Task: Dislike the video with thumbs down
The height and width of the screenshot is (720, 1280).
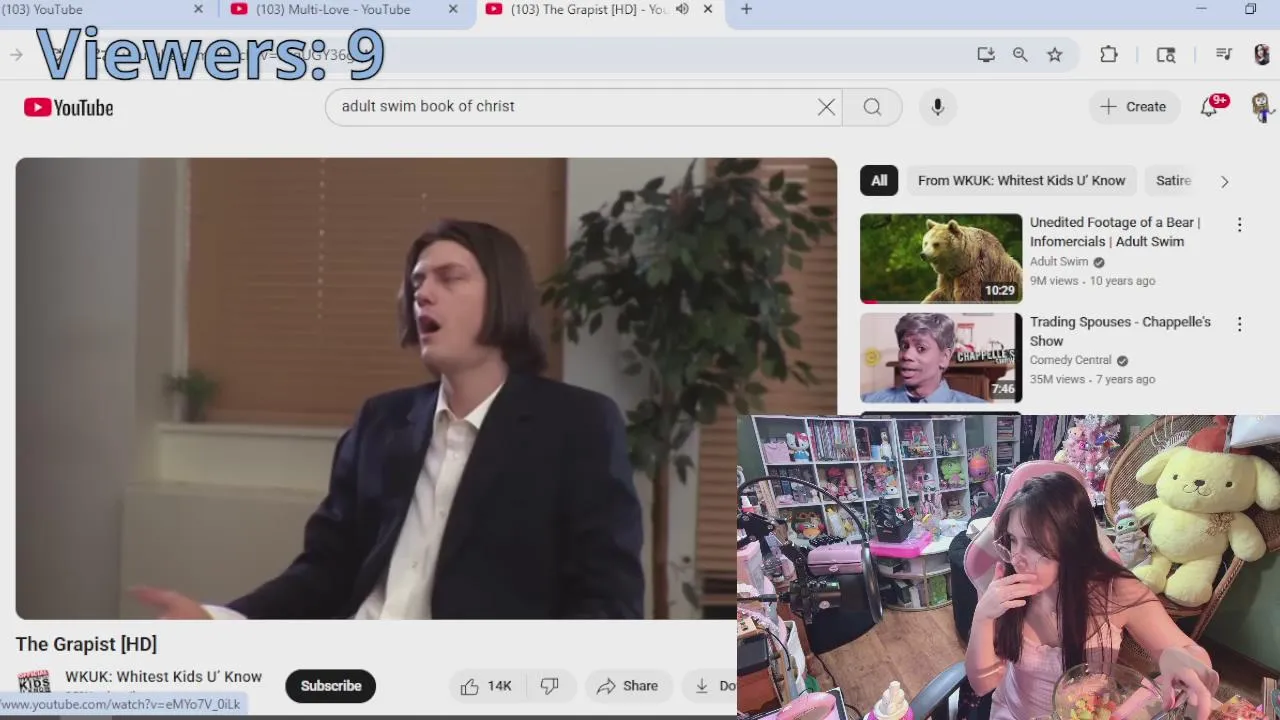Action: [550, 686]
